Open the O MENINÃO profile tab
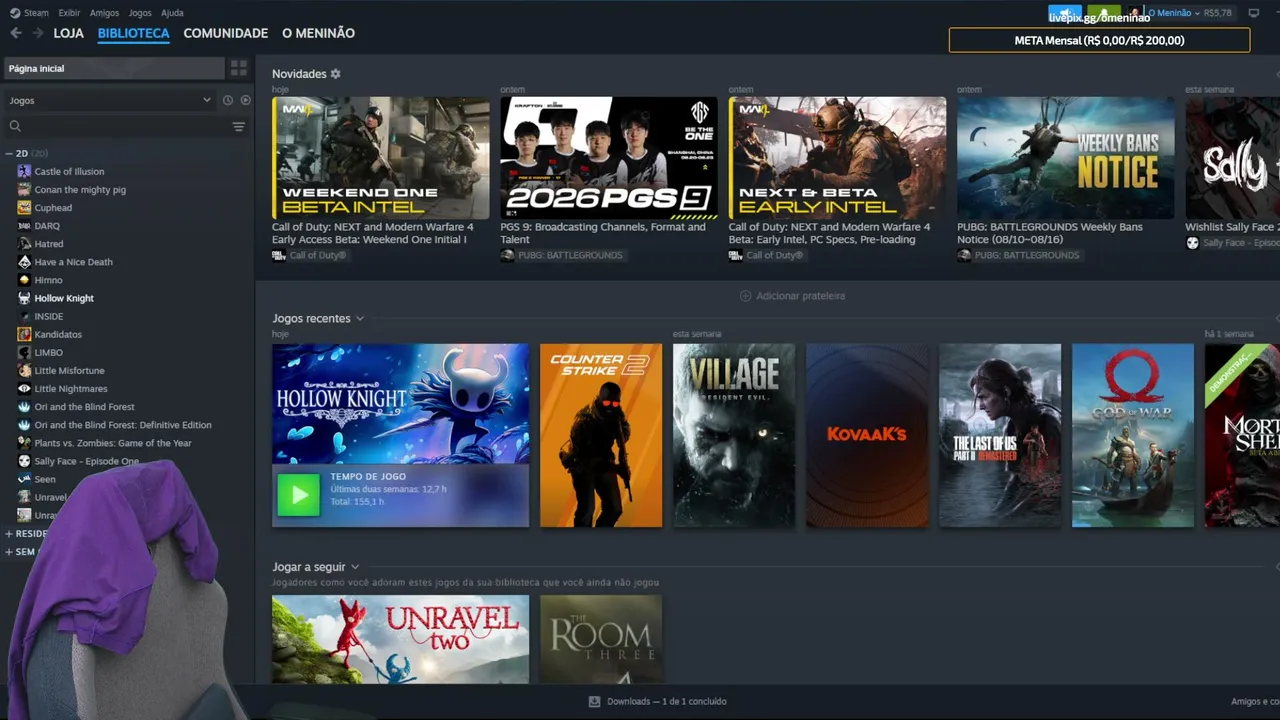 tap(318, 33)
